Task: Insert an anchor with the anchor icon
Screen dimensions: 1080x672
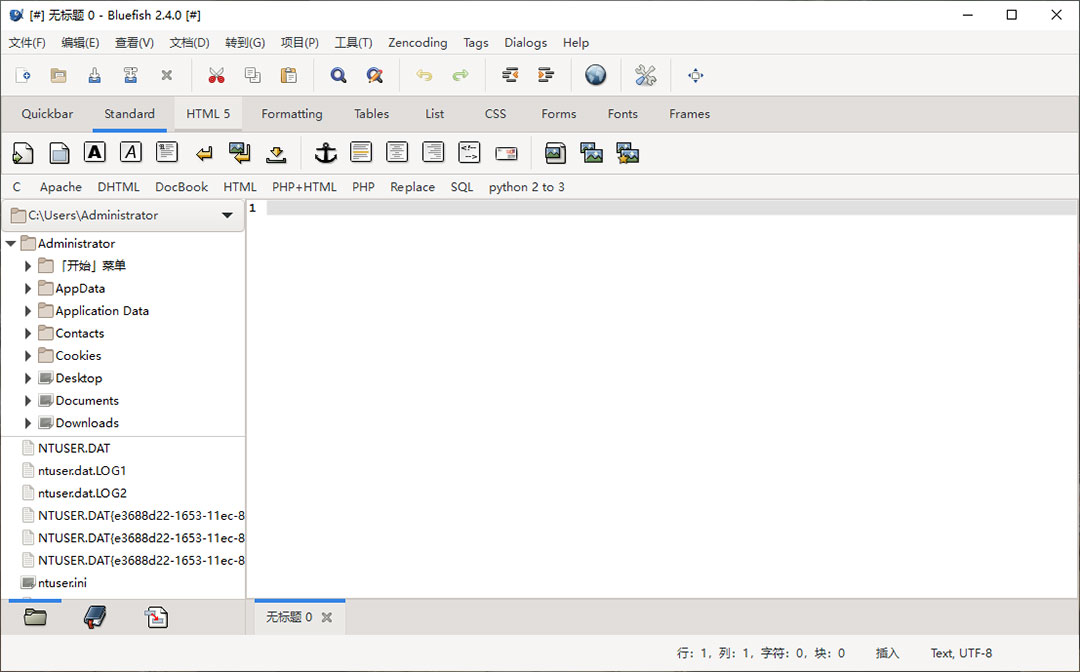Action: tap(325, 153)
